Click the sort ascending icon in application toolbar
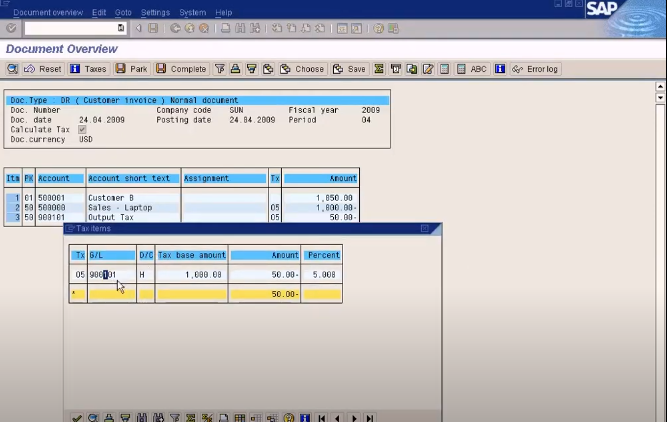The height and width of the screenshot is (422, 667). tap(235, 69)
